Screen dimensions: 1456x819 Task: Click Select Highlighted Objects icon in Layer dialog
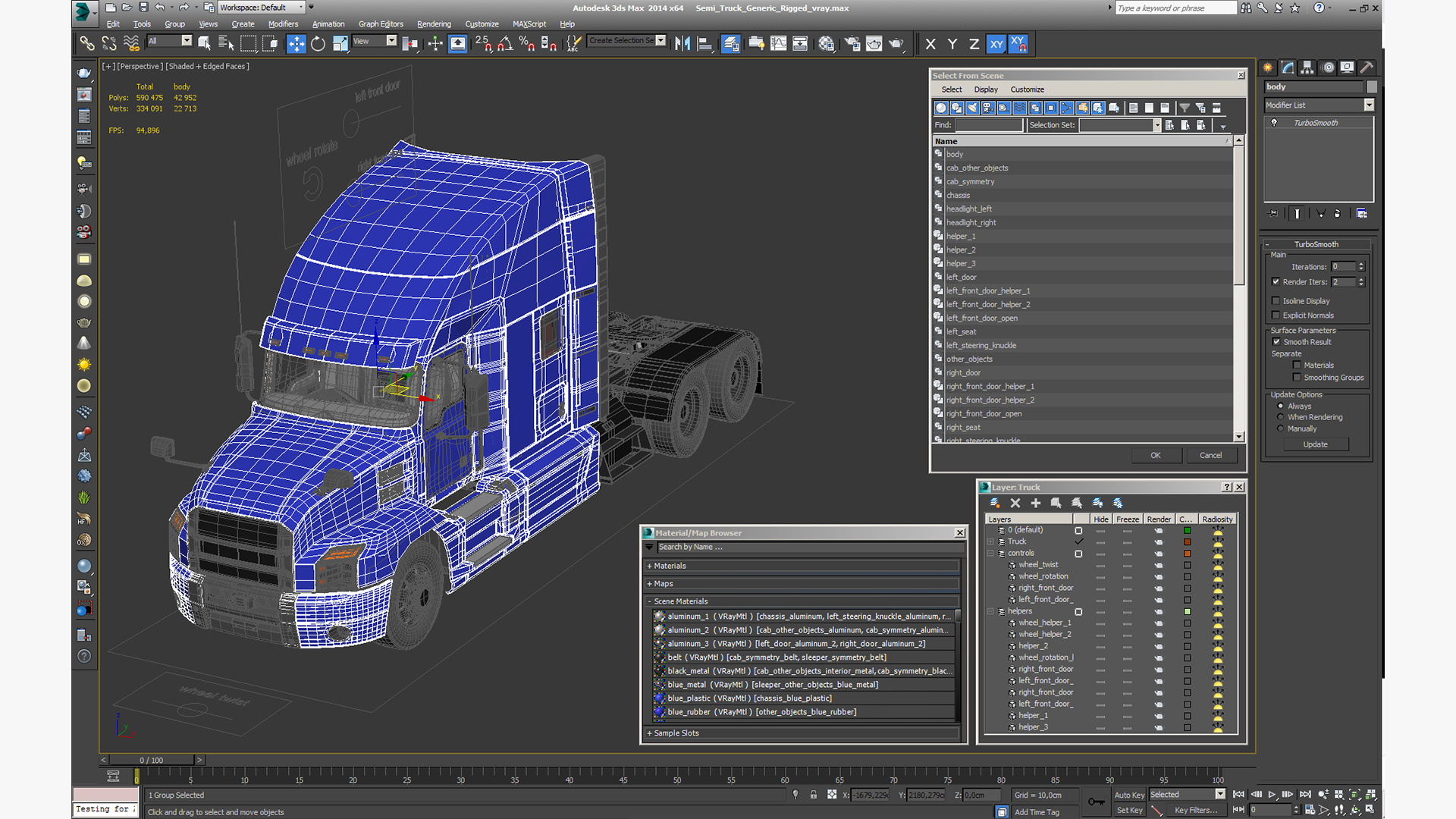pyautogui.click(x=1056, y=503)
